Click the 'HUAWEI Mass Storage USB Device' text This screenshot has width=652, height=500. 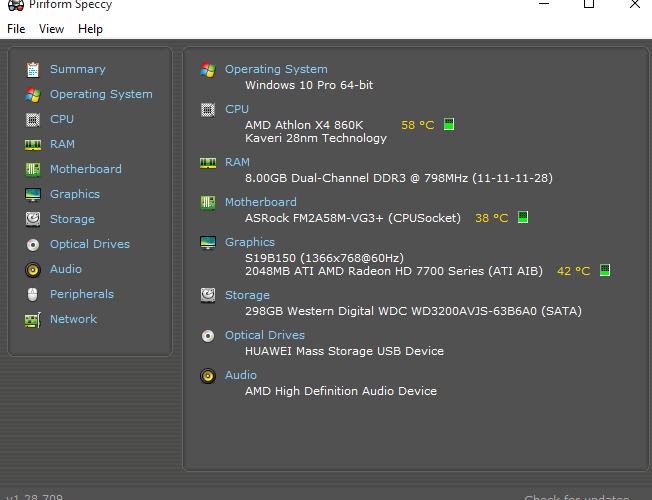pos(344,351)
